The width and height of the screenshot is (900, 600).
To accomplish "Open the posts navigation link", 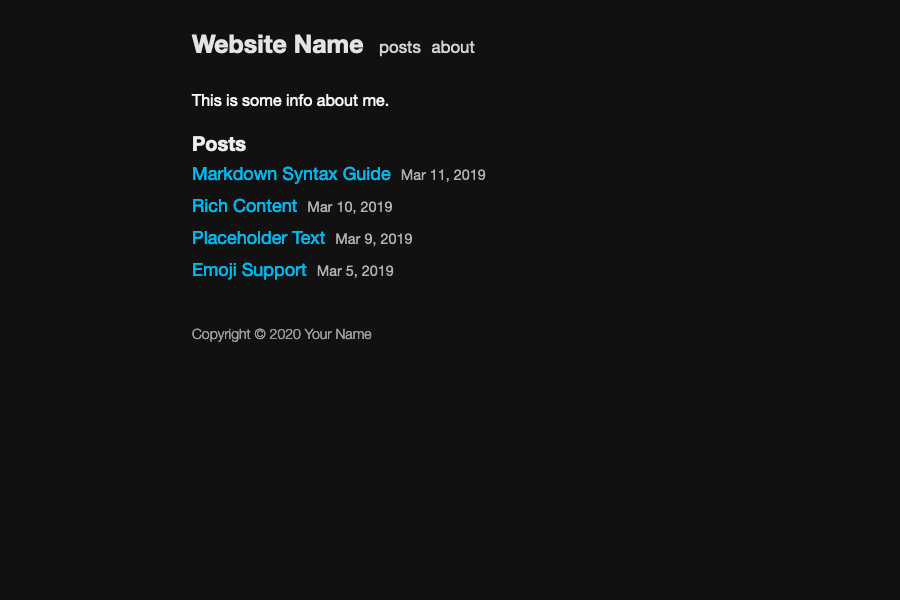I will click(x=400, y=48).
